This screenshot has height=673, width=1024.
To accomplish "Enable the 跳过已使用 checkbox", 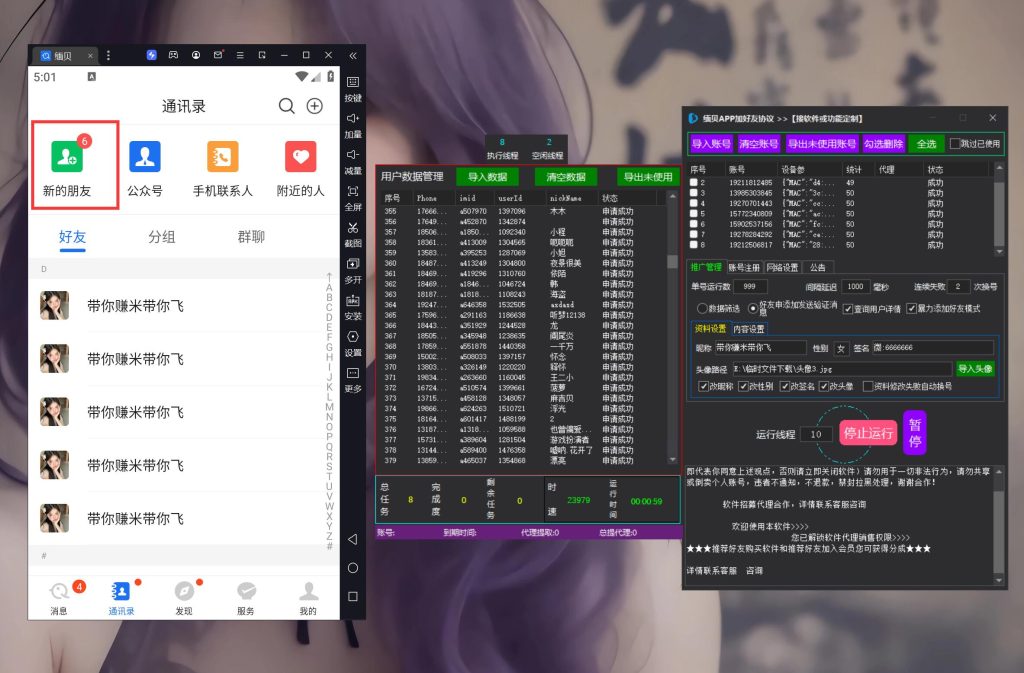I will tap(955, 144).
